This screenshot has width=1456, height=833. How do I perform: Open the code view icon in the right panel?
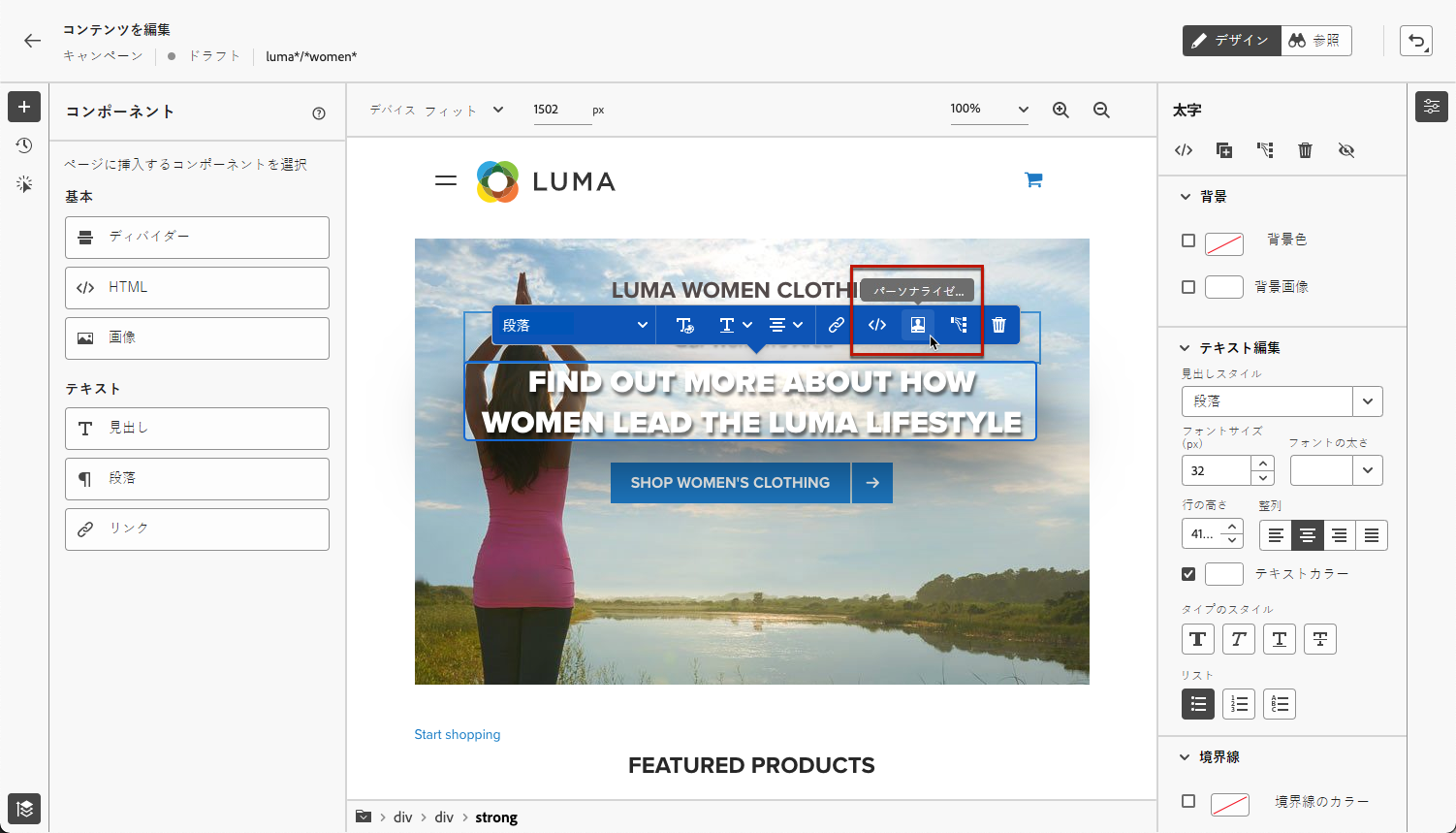pyautogui.click(x=1184, y=150)
